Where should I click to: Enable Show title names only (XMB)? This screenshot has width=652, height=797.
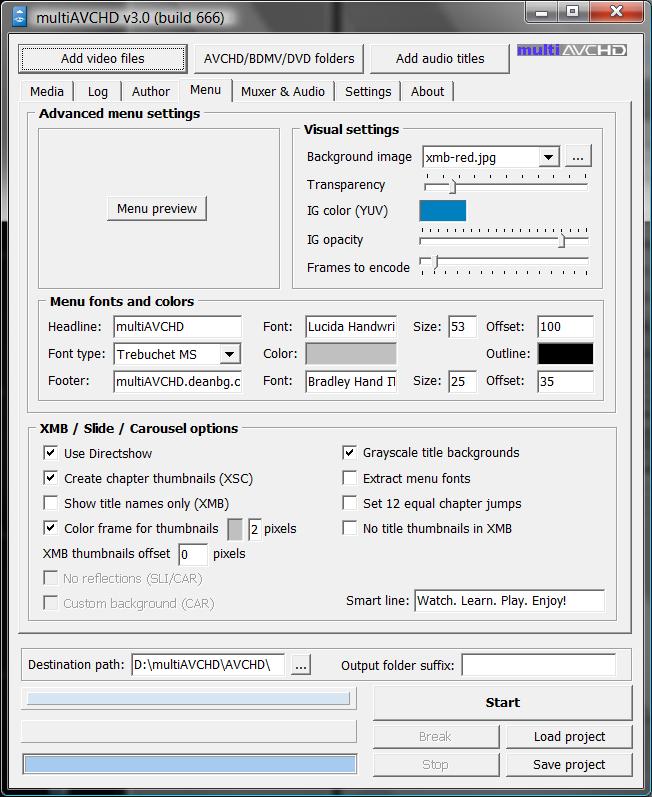click(50, 503)
